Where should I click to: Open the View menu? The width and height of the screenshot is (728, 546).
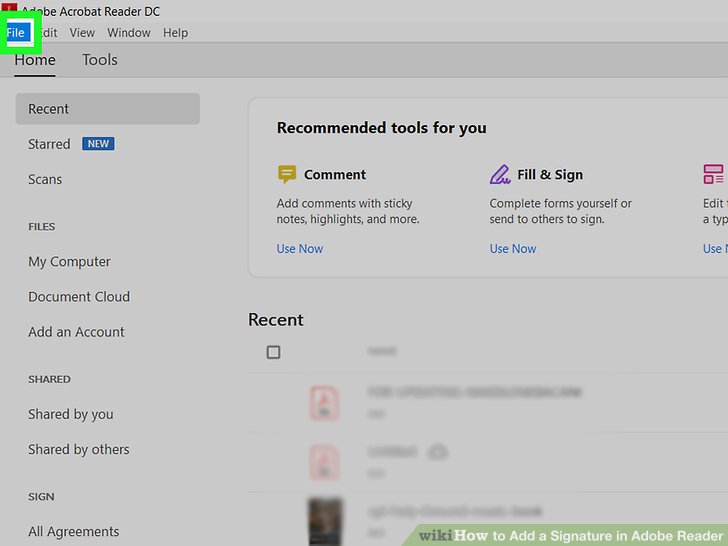tap(82, 32)
